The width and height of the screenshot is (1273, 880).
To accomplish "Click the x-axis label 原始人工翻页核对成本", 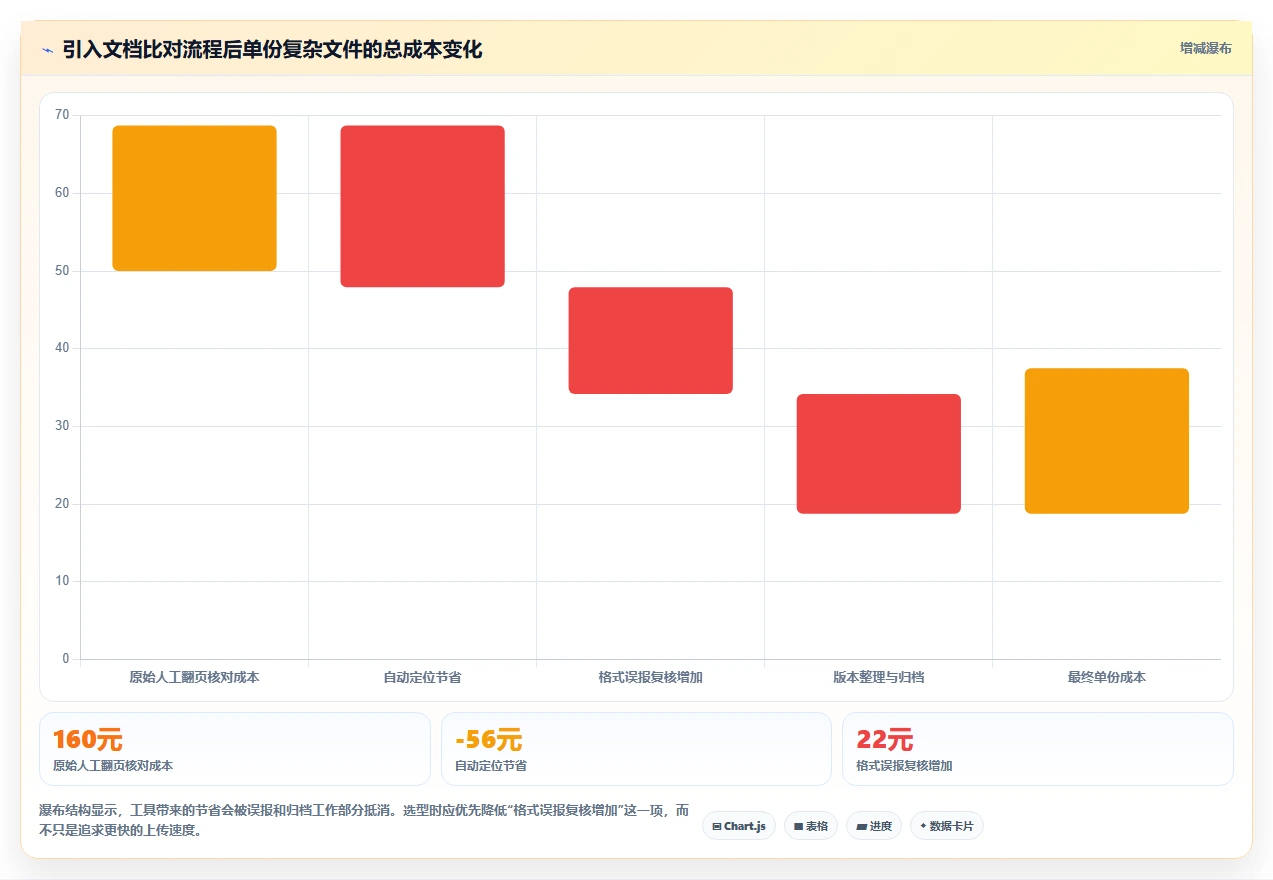I will [x=194, y=677].
